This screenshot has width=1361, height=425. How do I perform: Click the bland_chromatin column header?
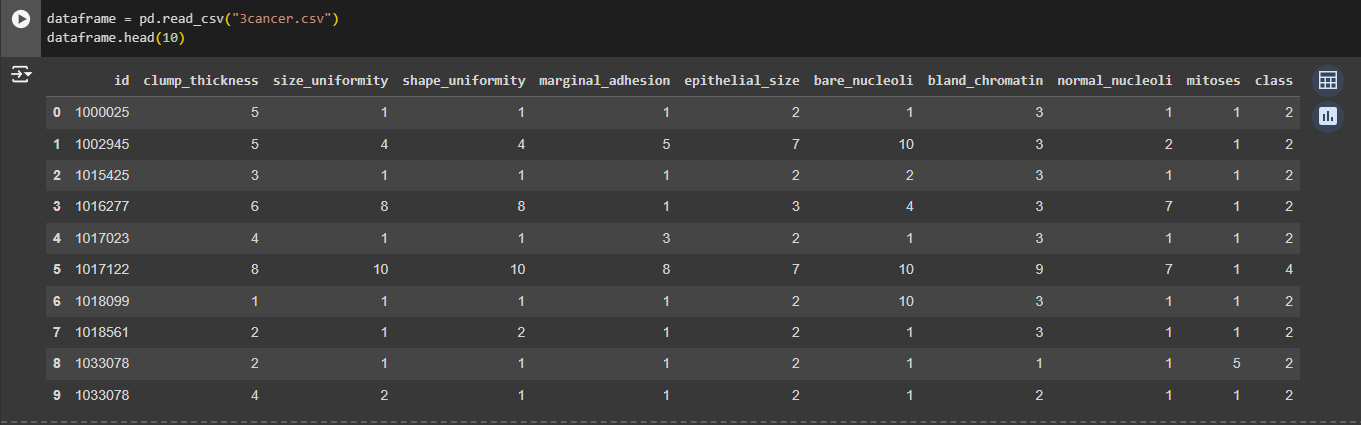[985, 81]
